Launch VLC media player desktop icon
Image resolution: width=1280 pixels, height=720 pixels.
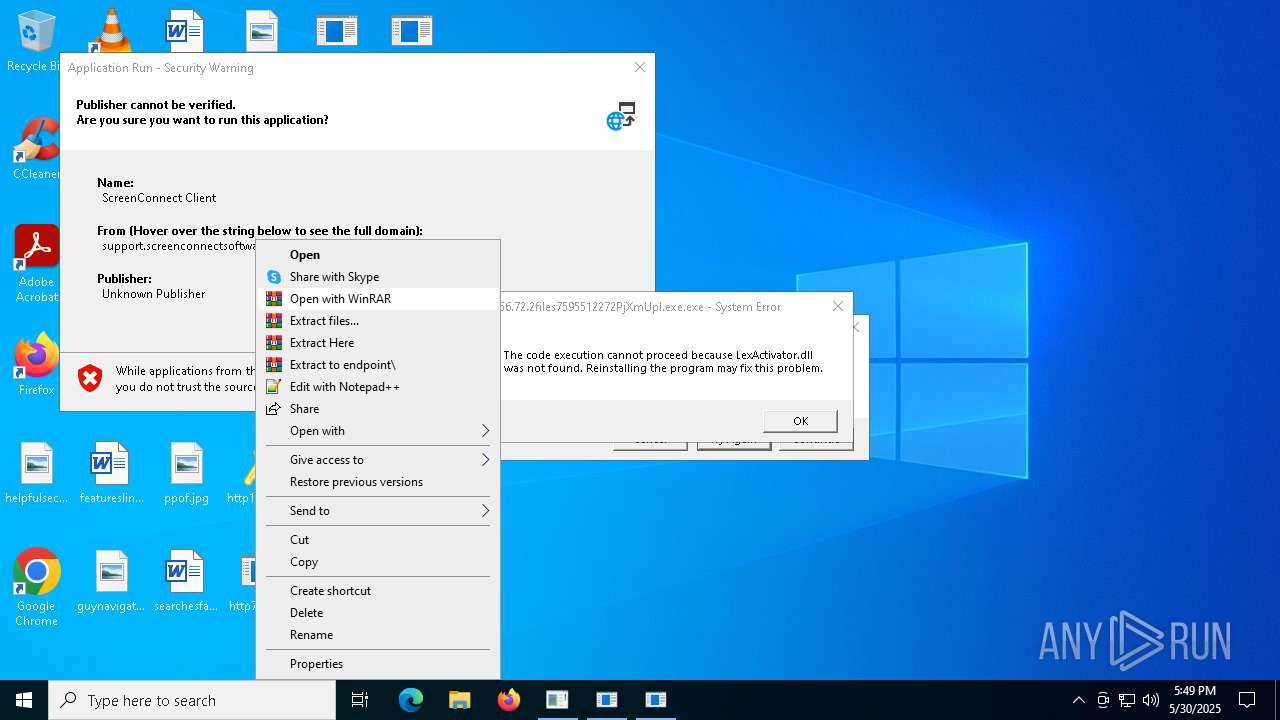[x=110, y=30]
